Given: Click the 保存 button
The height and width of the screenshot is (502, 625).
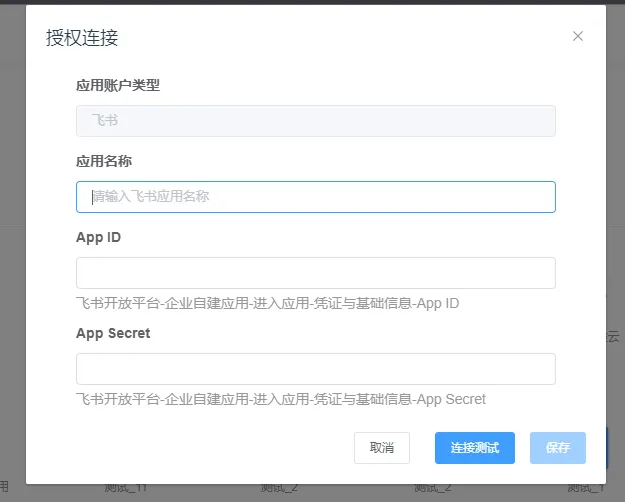Looking at the screenshot, I should (557, 448).
